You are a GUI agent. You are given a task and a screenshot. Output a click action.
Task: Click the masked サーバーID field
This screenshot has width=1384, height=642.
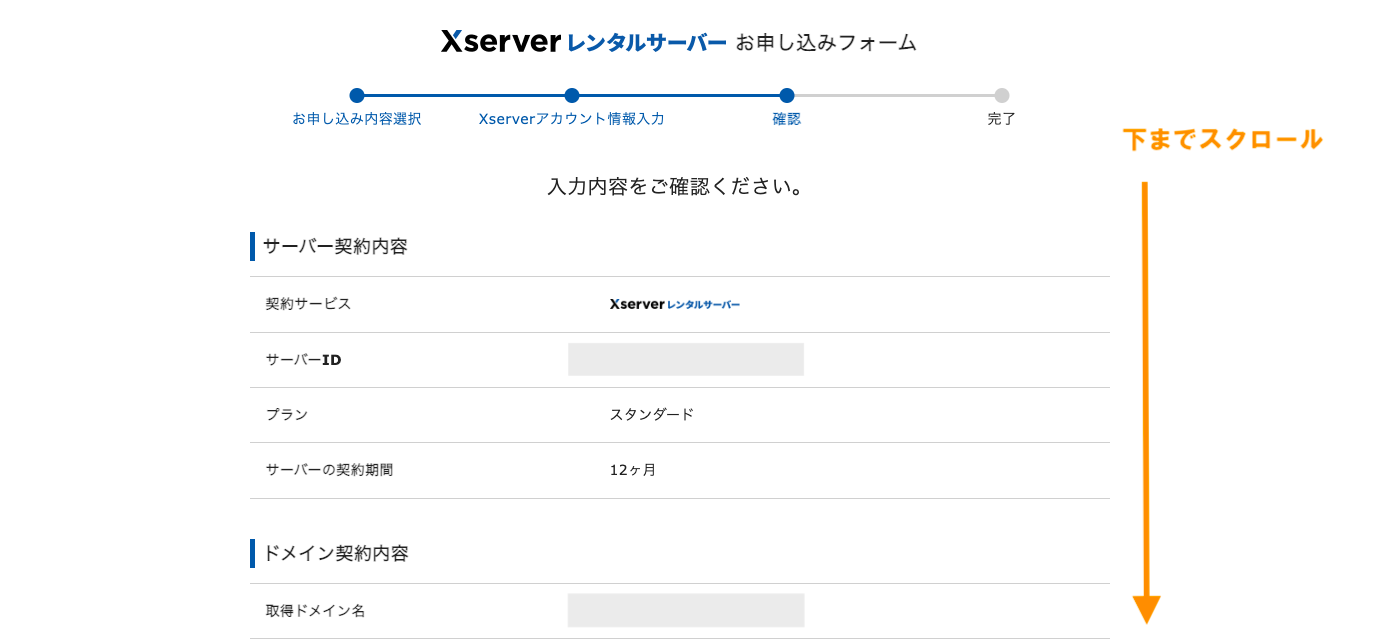(x=686, y=359)
